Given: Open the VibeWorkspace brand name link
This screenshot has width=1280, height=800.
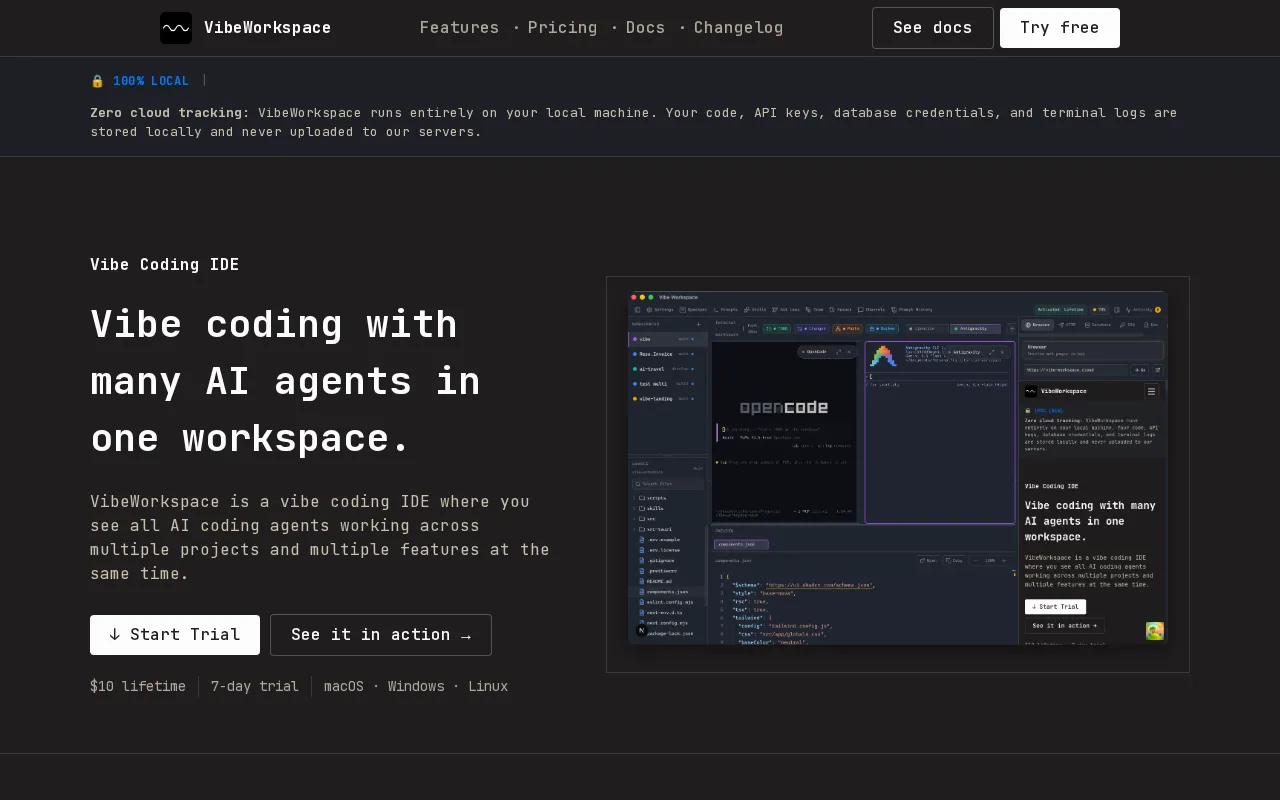Looking at the screenshot, I should coord(267,28).
